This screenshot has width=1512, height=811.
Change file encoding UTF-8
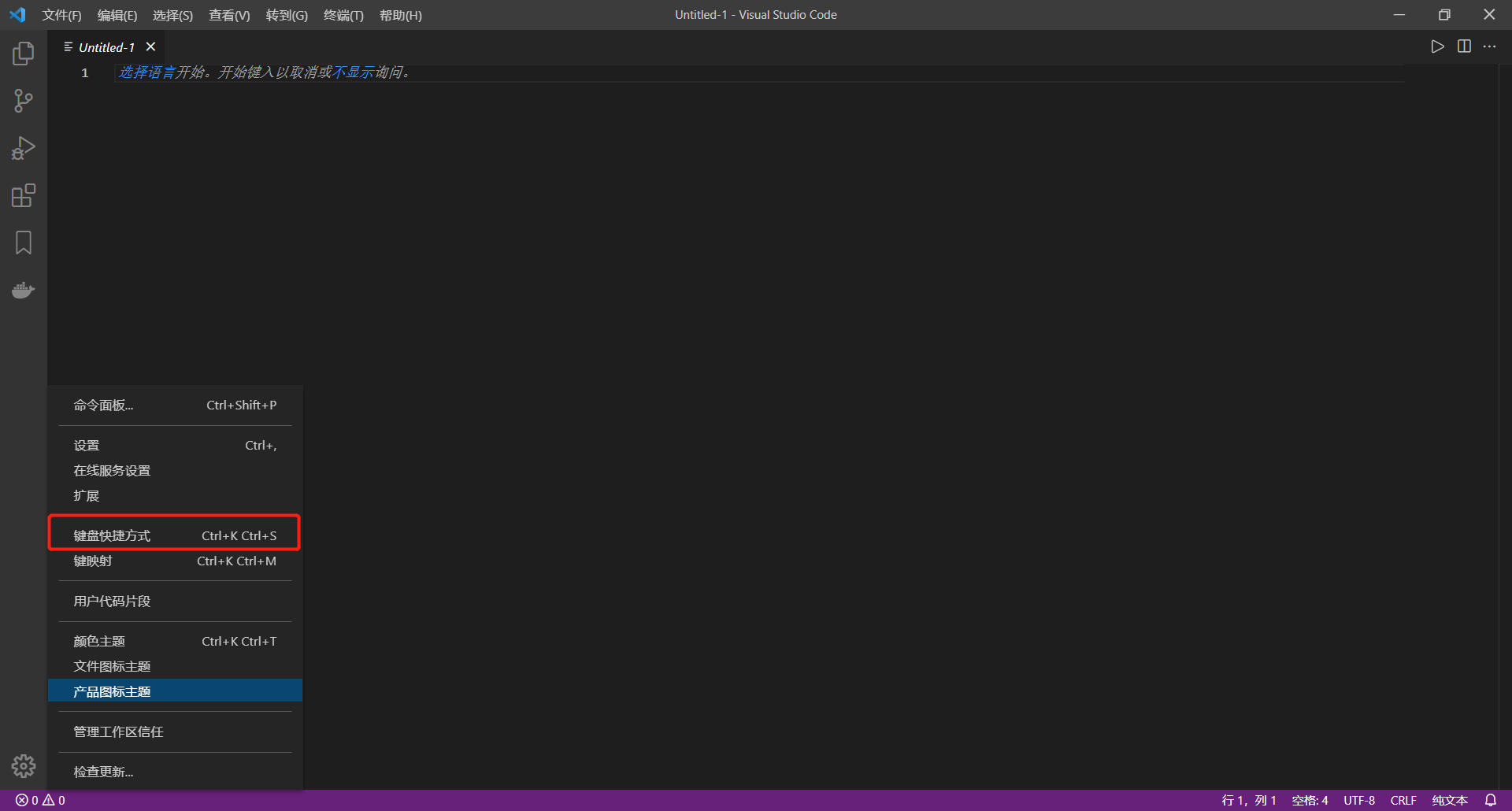click(1359, 800)
